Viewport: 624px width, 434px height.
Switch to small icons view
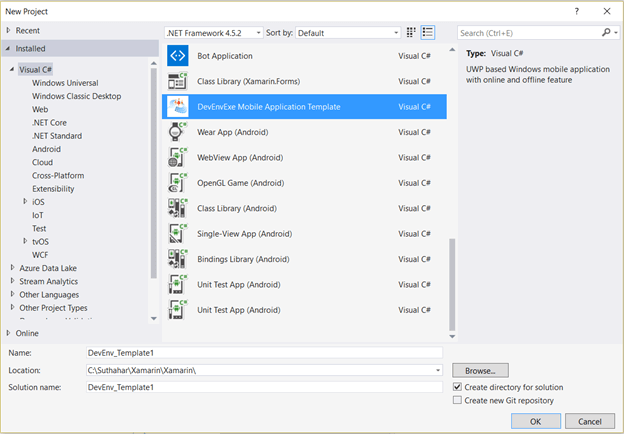(x=411, y=33)
